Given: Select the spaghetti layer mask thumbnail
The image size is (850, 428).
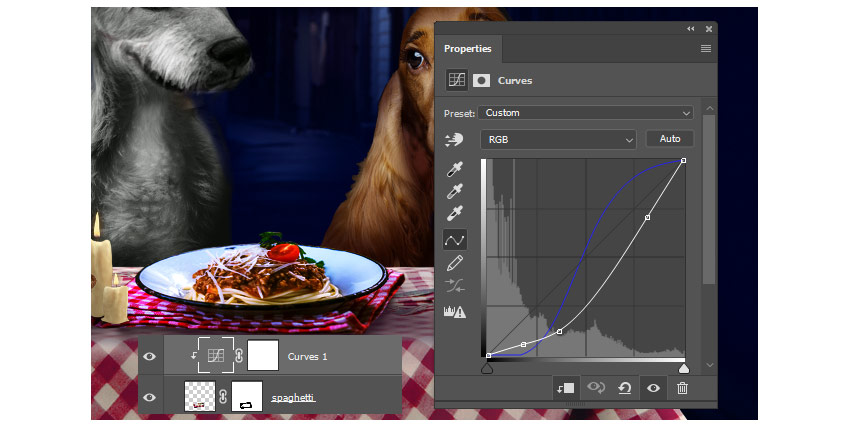Looking at the screenshot, I should tap(247, 396).
